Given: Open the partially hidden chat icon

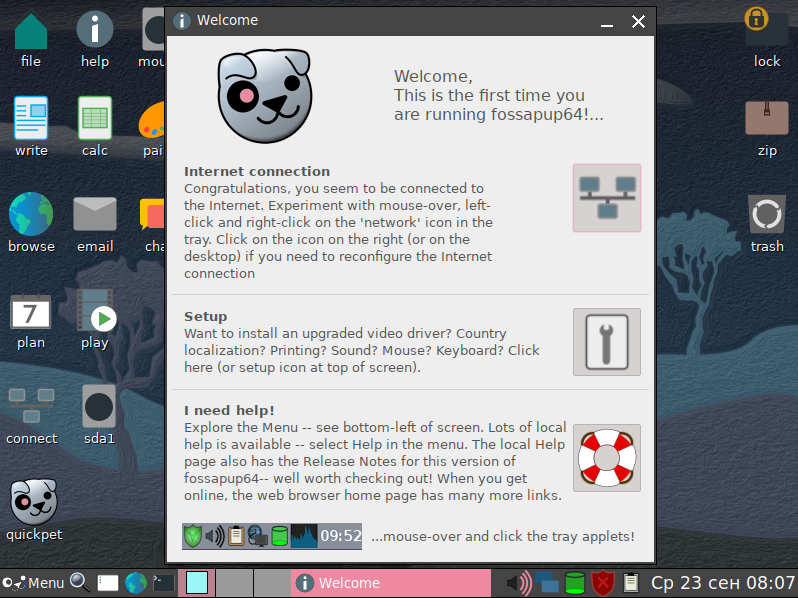Looking at the screenshot, I should [x=152, y=215].
